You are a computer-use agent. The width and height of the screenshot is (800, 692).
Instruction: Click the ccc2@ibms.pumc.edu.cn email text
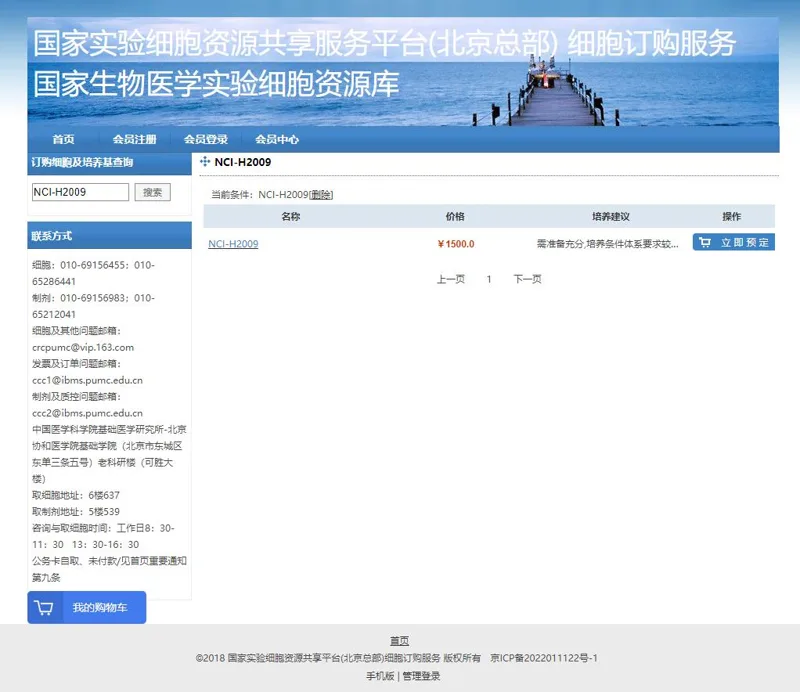coord(87,413)
